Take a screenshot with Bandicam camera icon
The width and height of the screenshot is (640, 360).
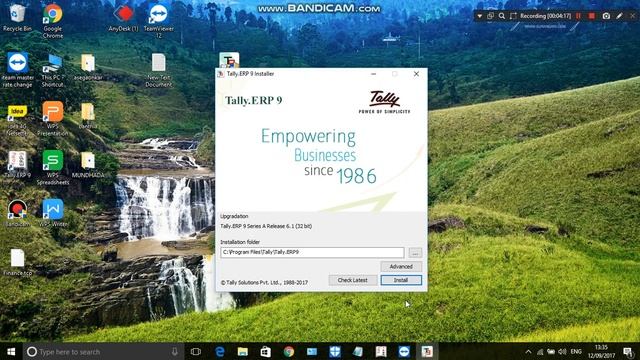(x=606, y=16)
